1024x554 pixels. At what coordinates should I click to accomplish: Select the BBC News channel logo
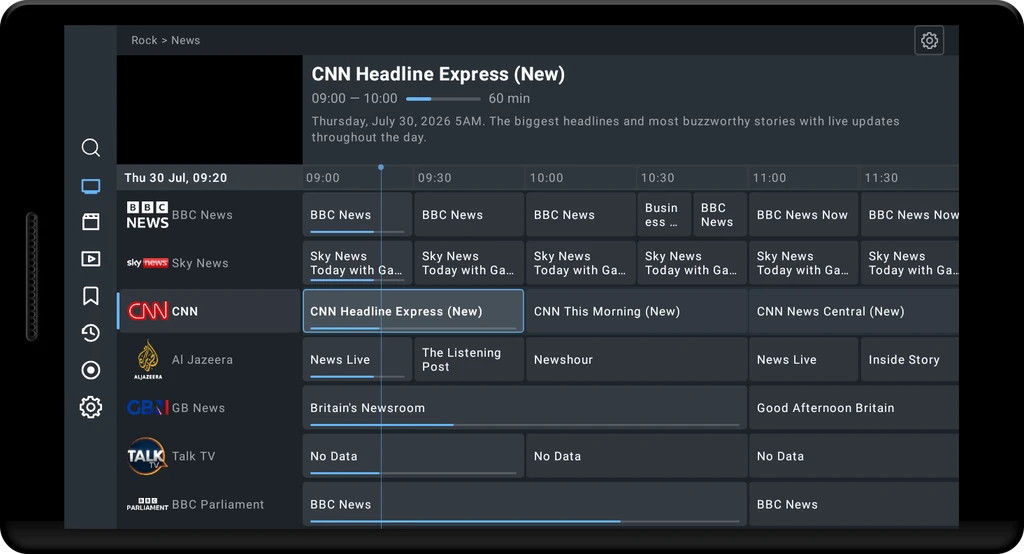tap(148, 215)
